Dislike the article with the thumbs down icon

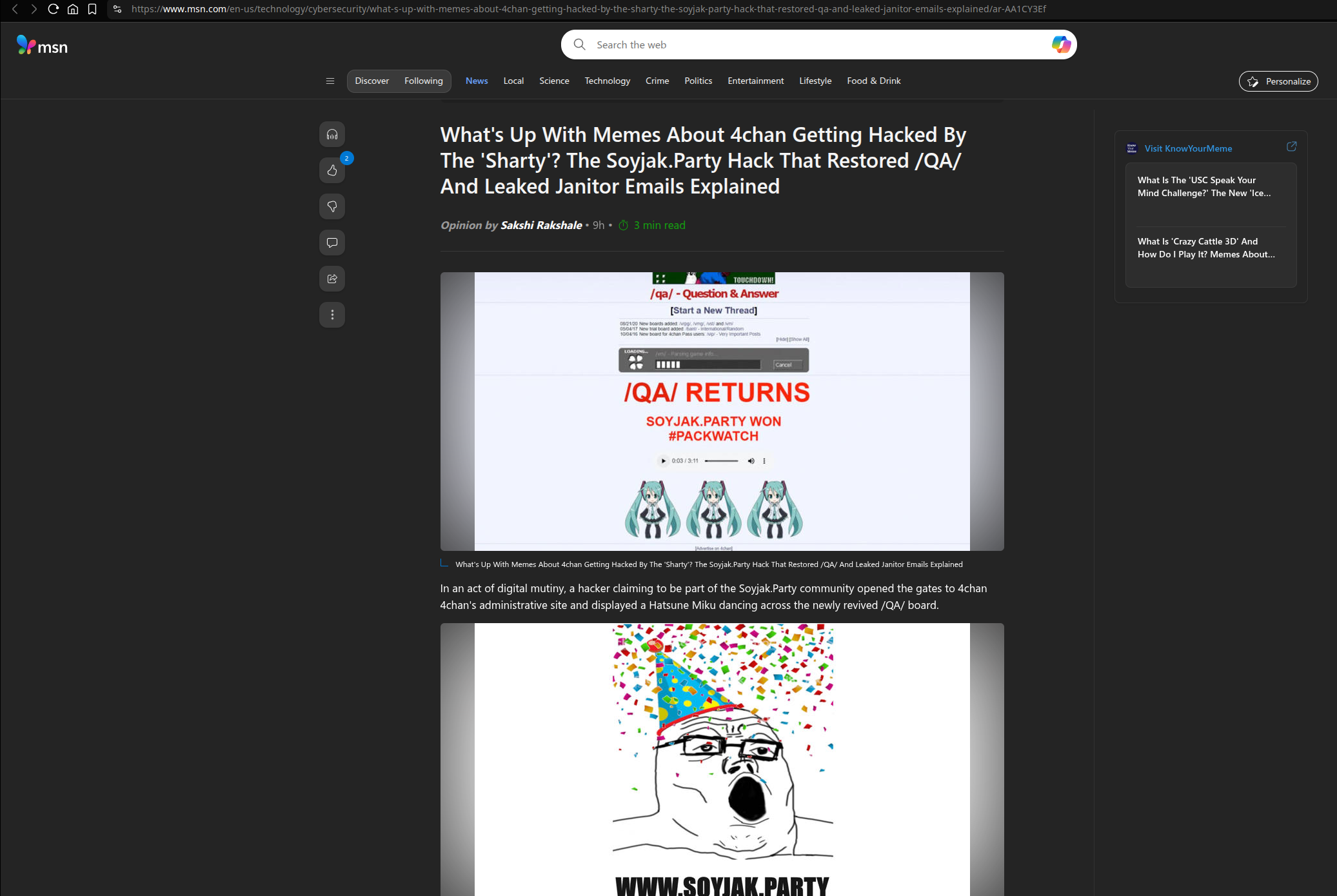click(x=332, y=206)
